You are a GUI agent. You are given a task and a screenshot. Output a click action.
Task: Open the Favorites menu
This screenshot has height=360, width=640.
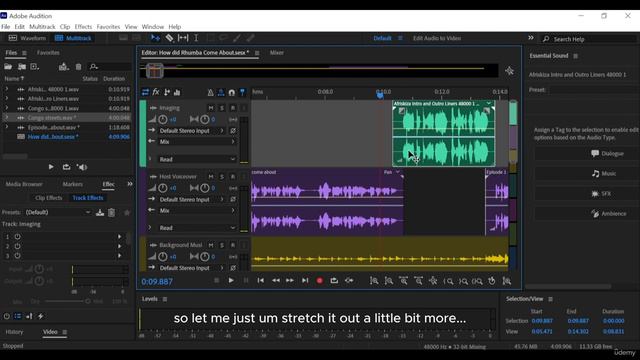point(108,27)
